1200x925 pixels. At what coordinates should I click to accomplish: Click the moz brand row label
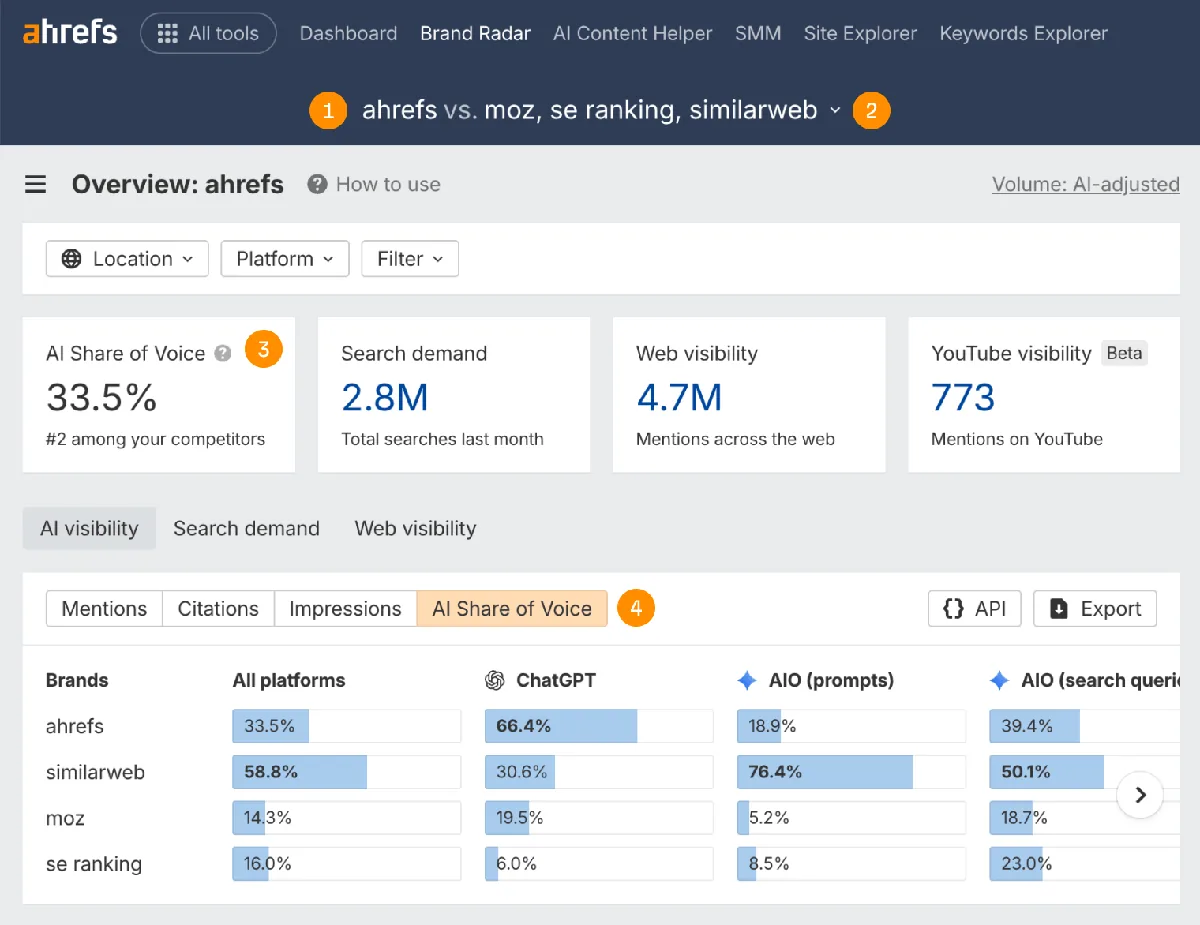pos(65,818)
